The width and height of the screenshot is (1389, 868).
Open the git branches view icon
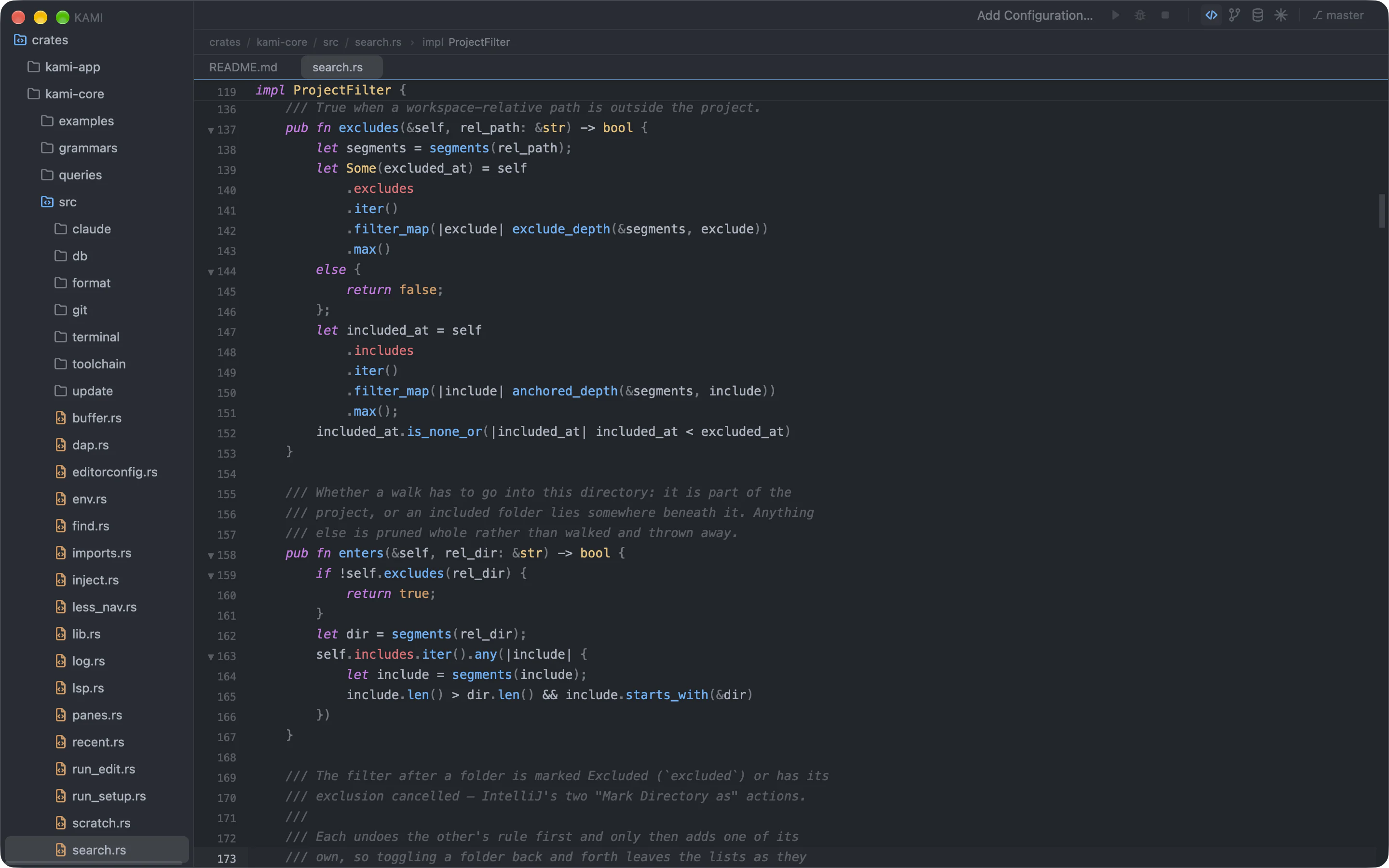pyautogui.click(x=1235, y=15)
